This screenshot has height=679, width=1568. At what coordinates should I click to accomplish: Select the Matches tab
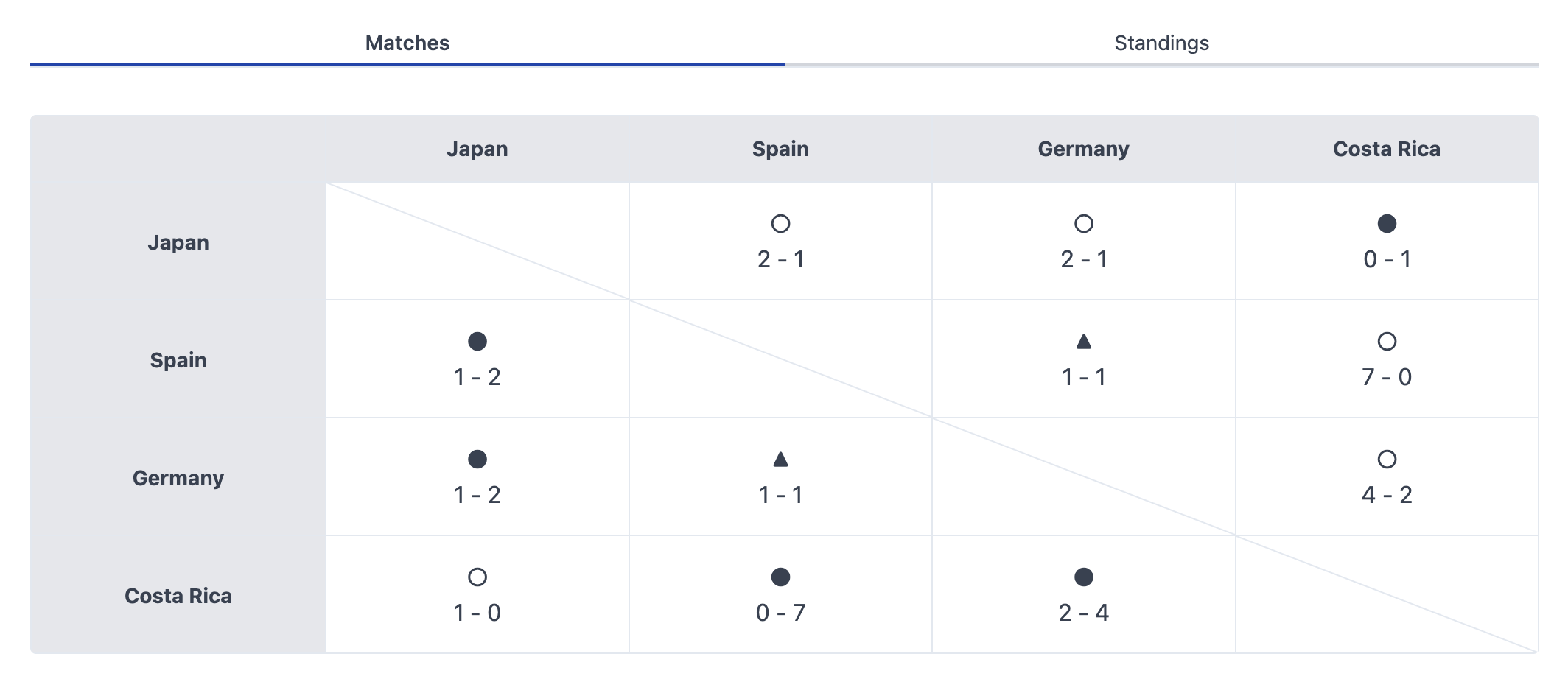[407, 43]
